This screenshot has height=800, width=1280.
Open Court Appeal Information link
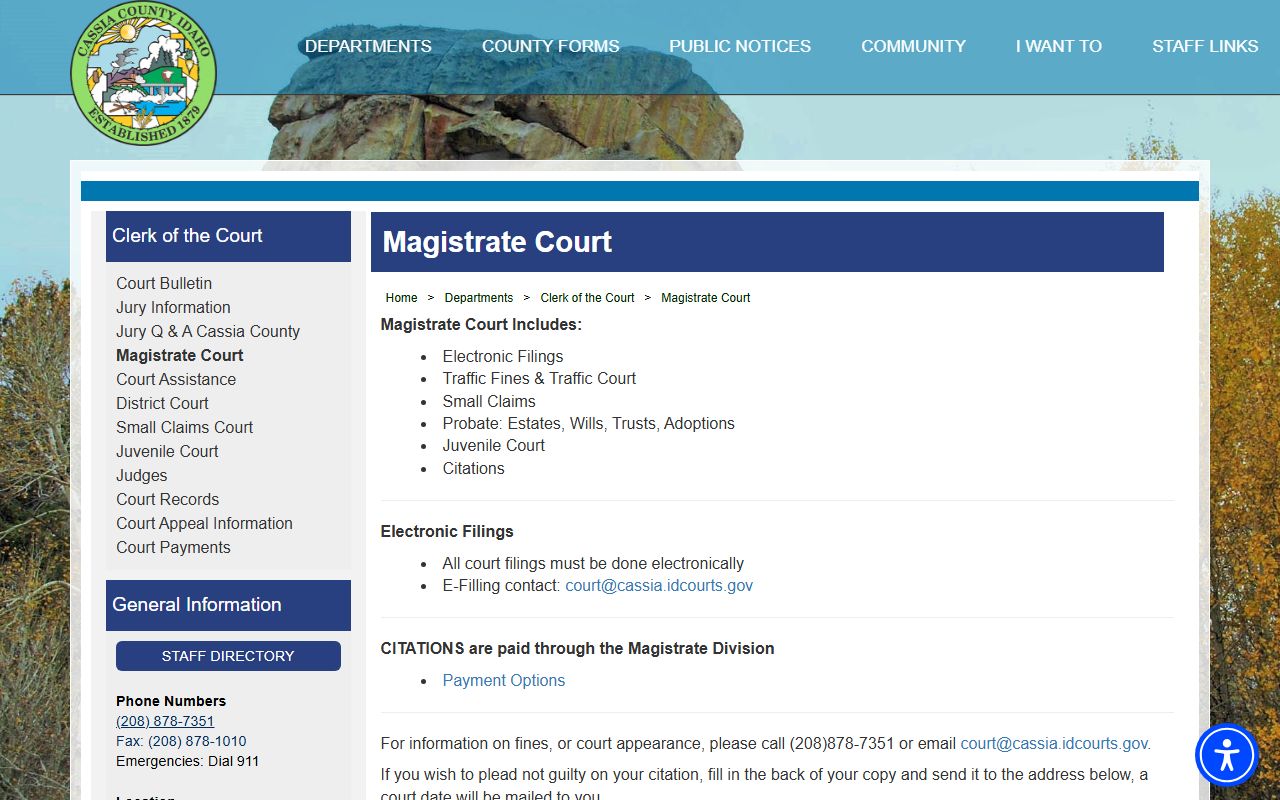(204, 523)
